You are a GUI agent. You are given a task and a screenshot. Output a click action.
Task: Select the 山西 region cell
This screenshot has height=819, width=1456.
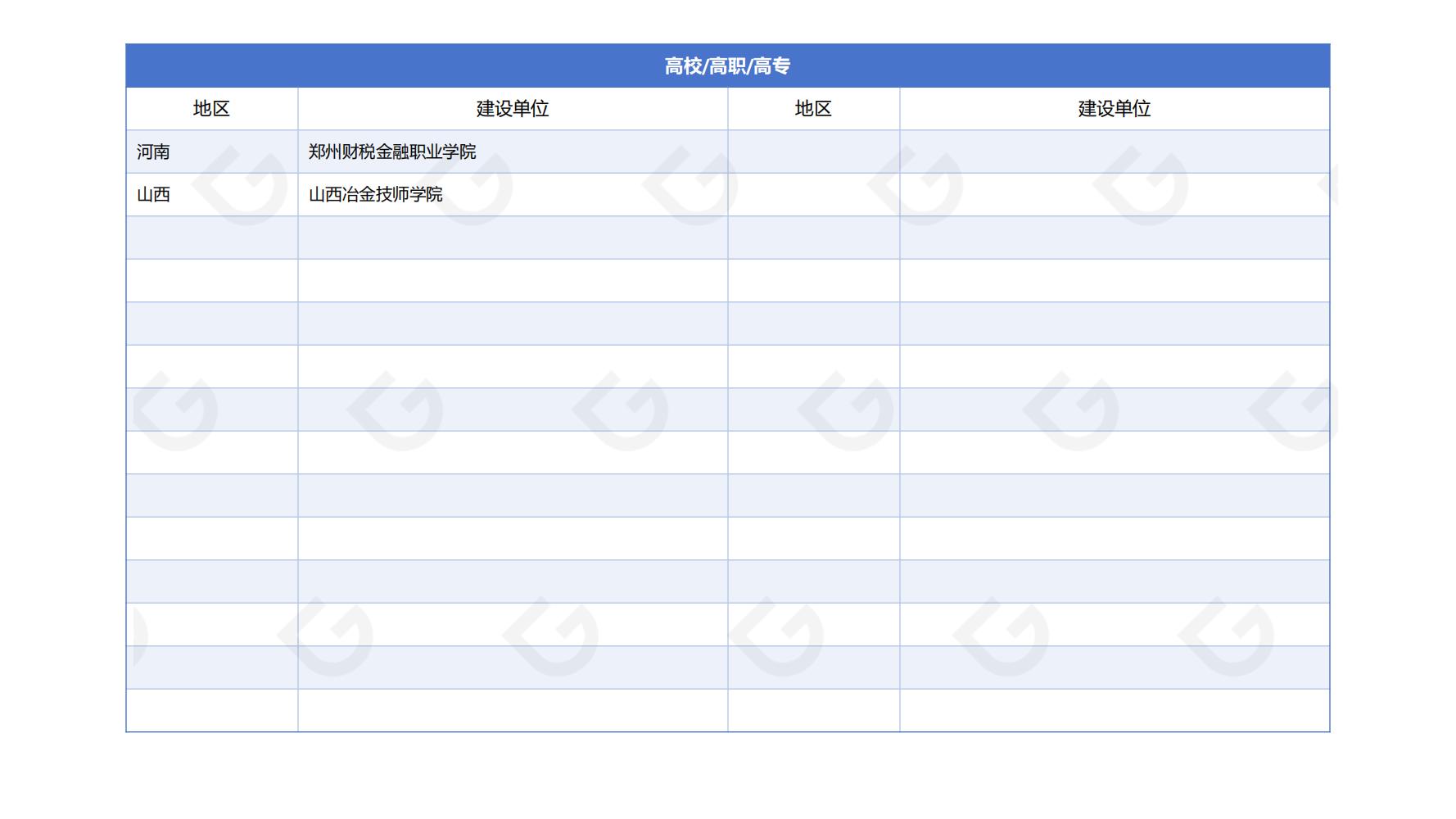click(x=211, y=195)
